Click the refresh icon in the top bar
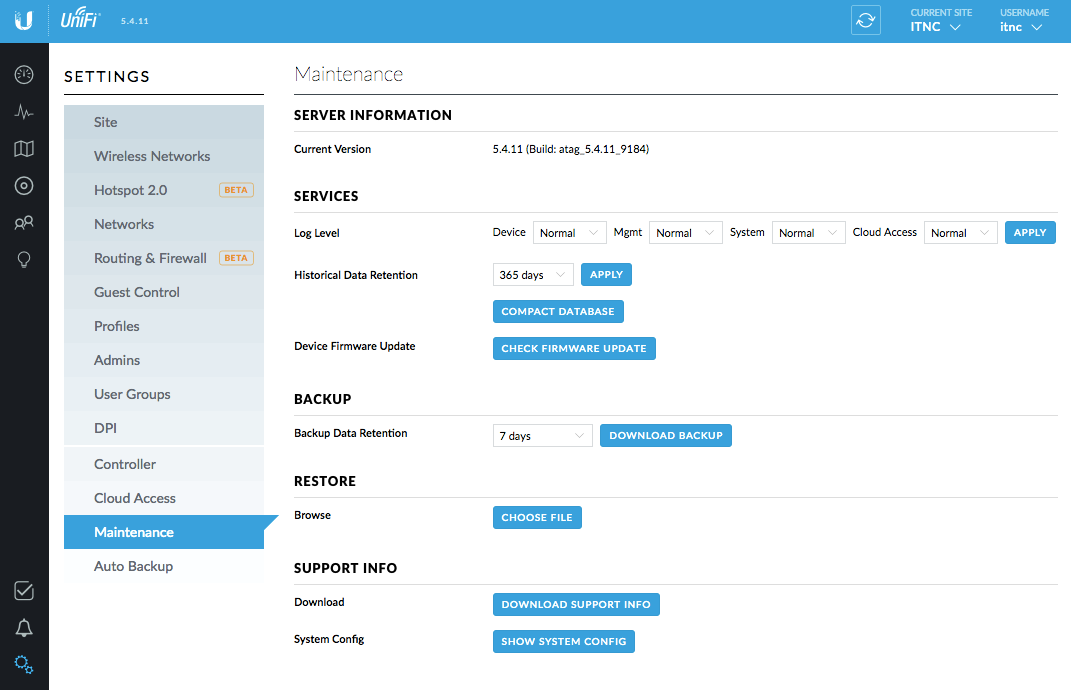This screenshot has height=690, width=1071. [x=865, y=21]
